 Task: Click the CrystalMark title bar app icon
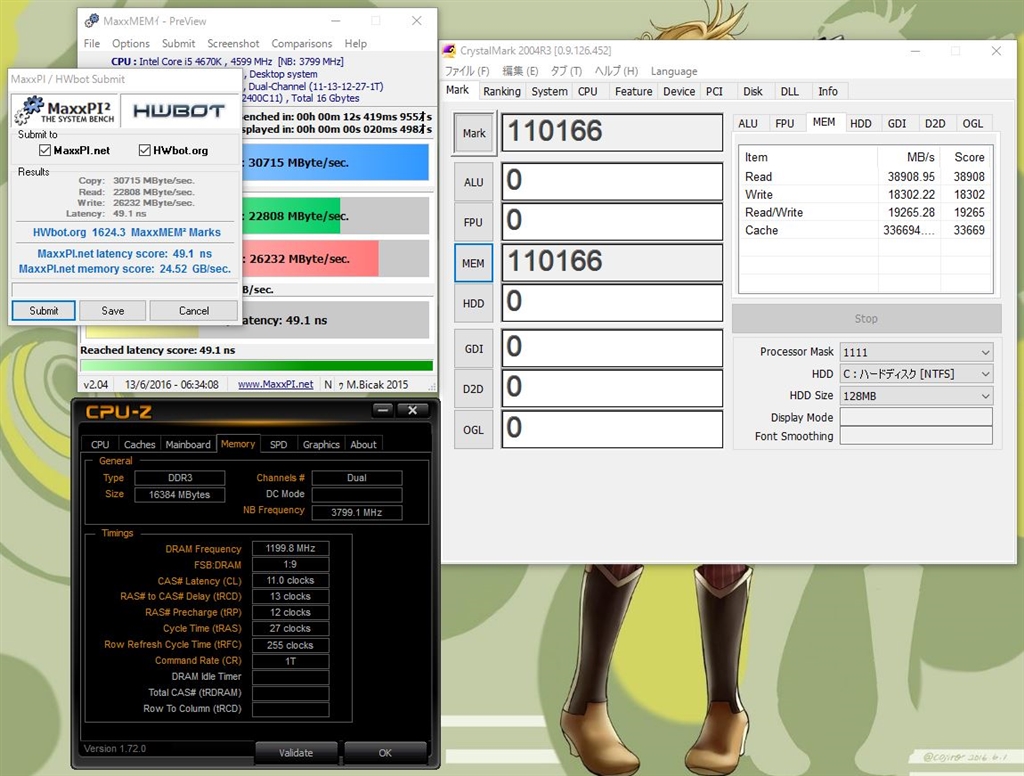449,50
